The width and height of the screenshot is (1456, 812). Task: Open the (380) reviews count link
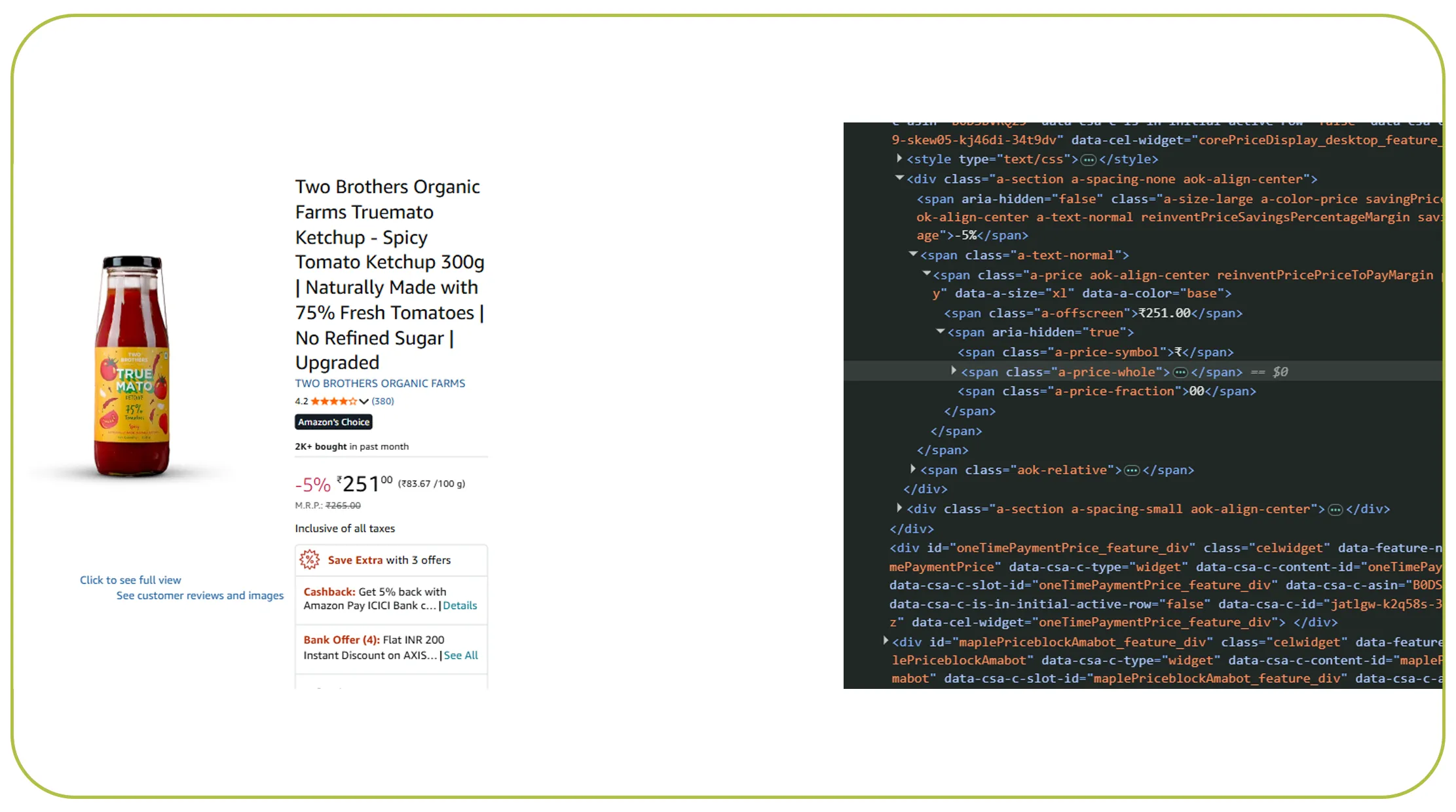(x=383, y=401)
